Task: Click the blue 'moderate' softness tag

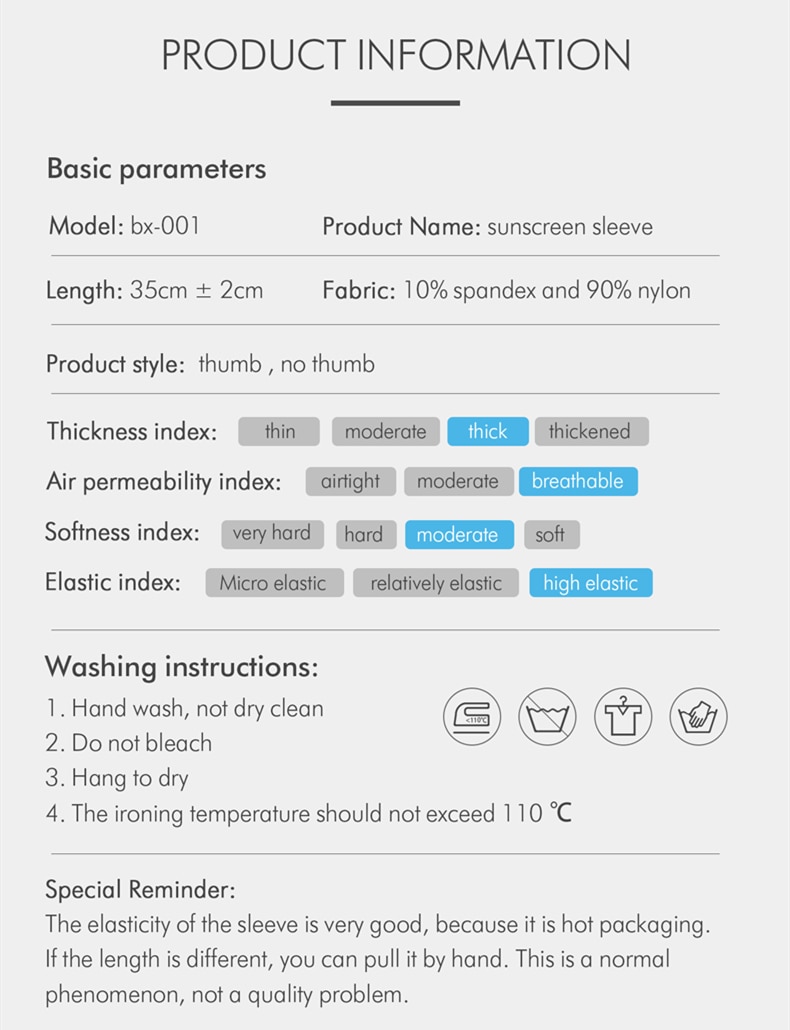Action: click(458, 534)
